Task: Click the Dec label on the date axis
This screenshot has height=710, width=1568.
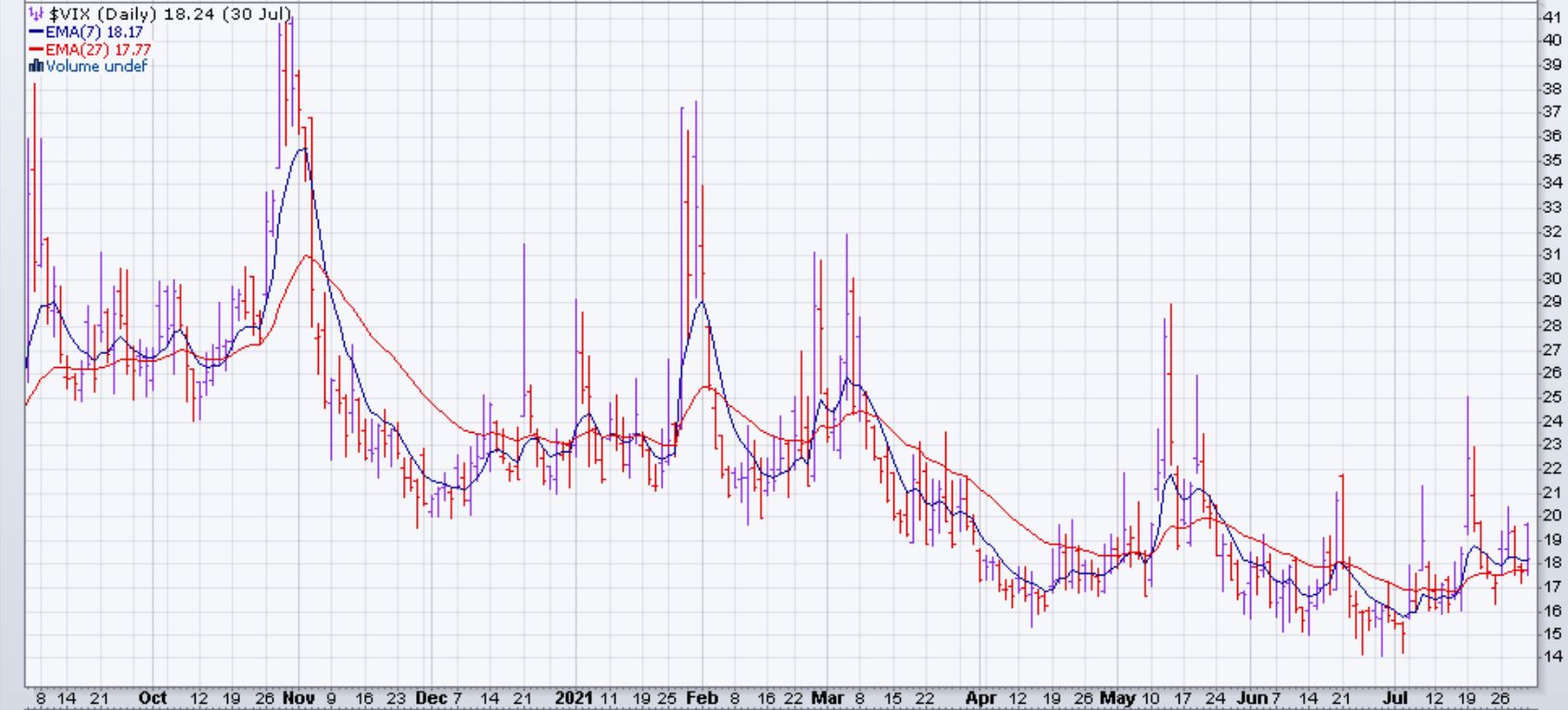Action: 431,698
